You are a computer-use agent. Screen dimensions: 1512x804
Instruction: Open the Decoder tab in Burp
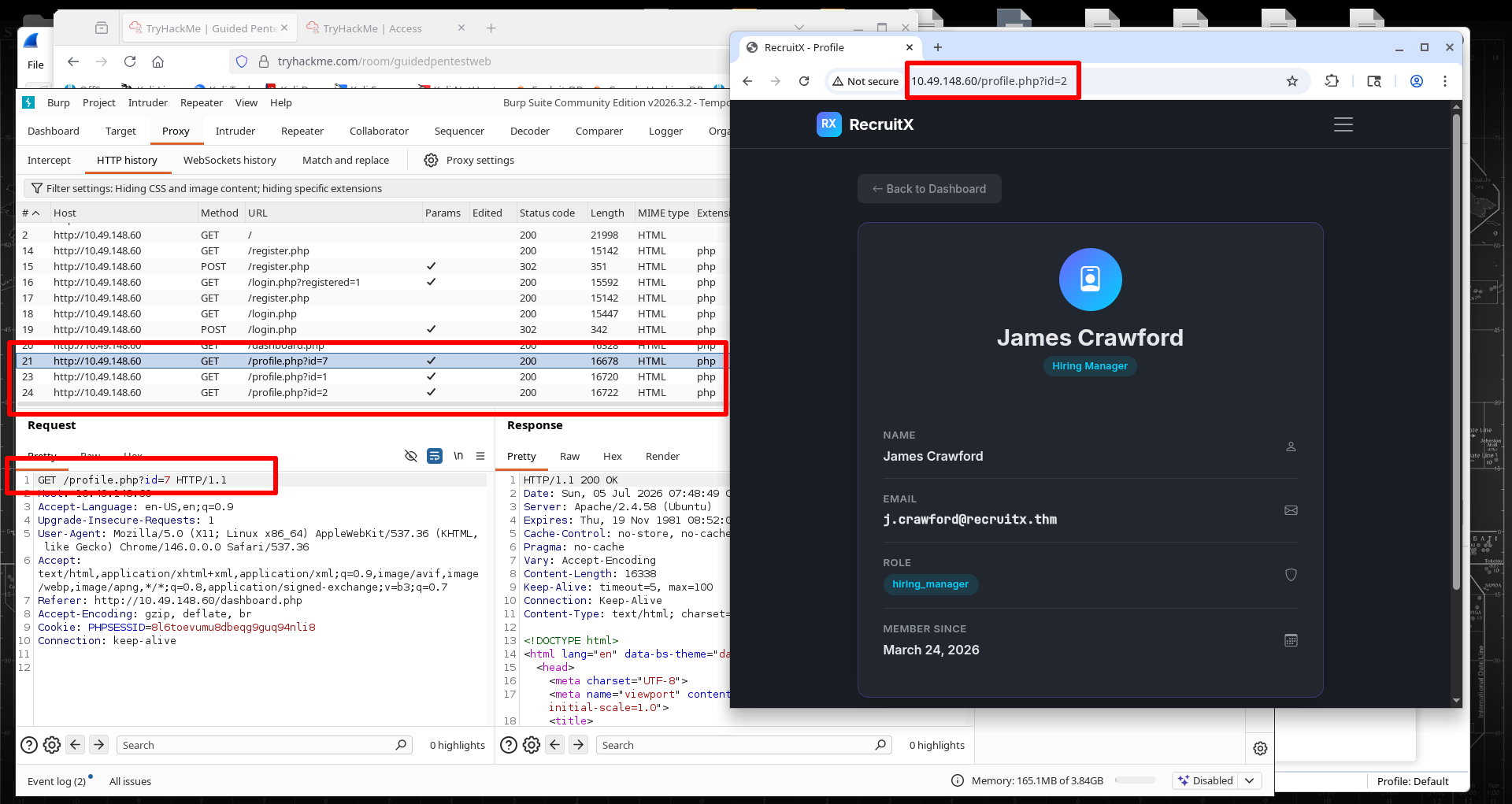pyautogui.click(x=530, y=131)
